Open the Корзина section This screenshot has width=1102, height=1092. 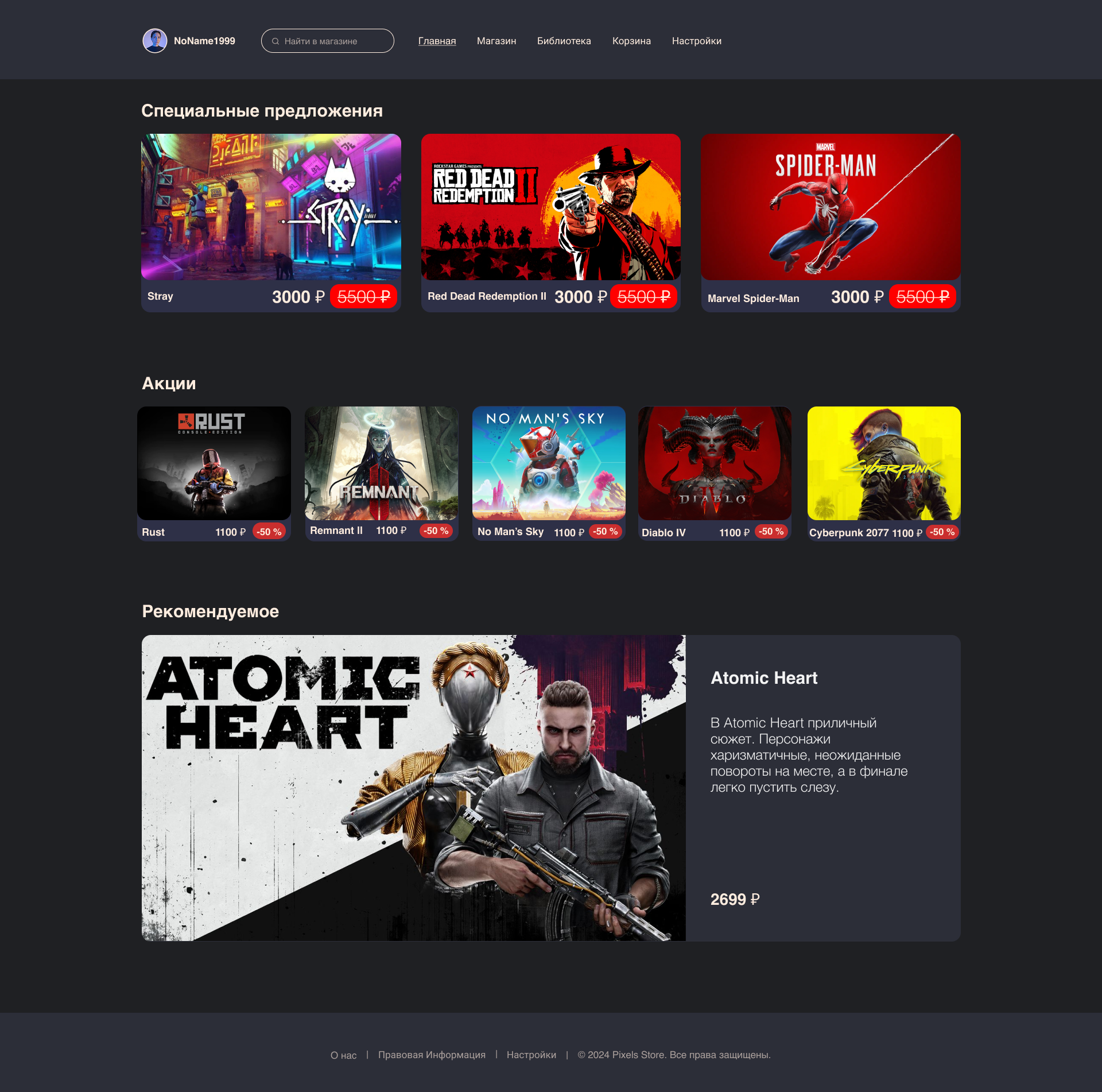631,41
